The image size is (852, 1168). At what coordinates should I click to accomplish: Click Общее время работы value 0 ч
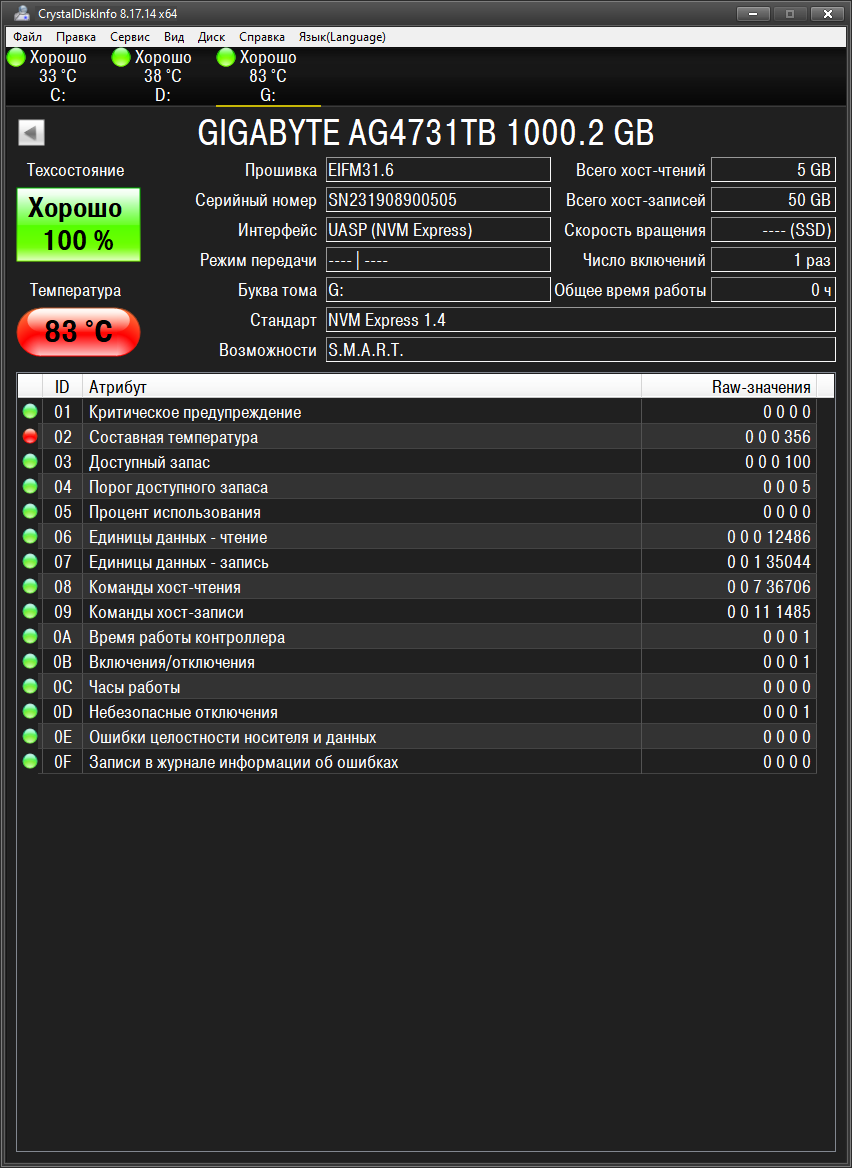click(773, 290)
